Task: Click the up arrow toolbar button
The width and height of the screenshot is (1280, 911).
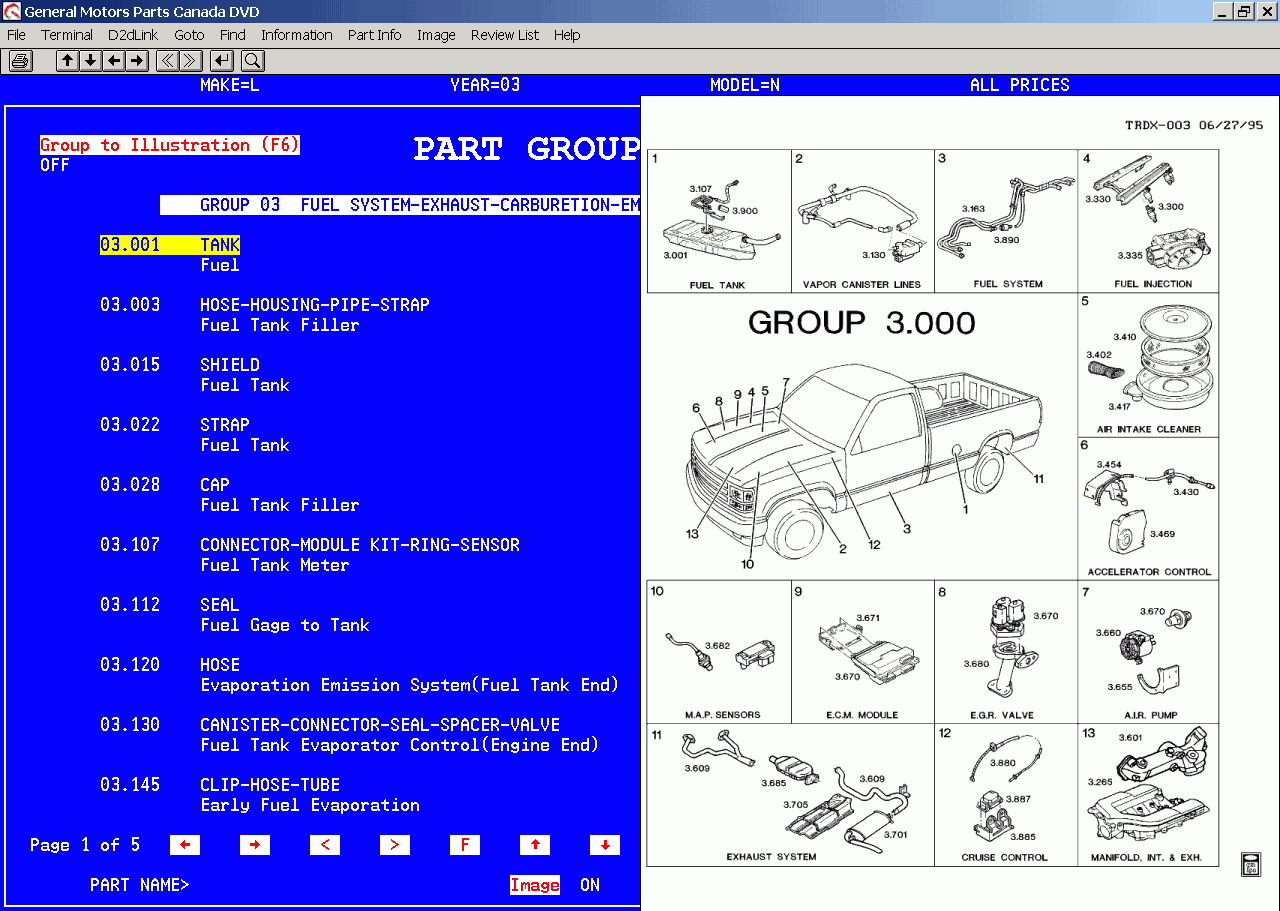Action: click(x=67, y=61)
